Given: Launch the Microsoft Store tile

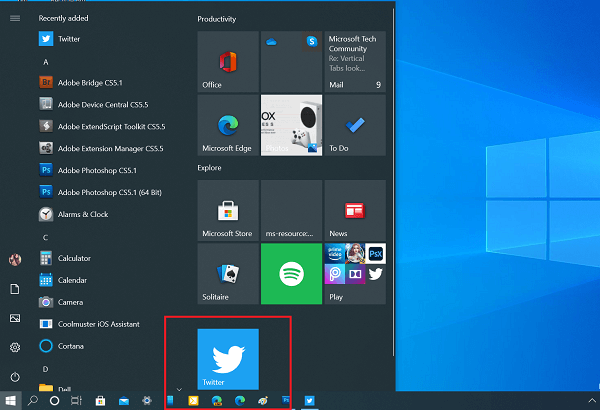Looking at the screenshot, I should tap(228, 210).
